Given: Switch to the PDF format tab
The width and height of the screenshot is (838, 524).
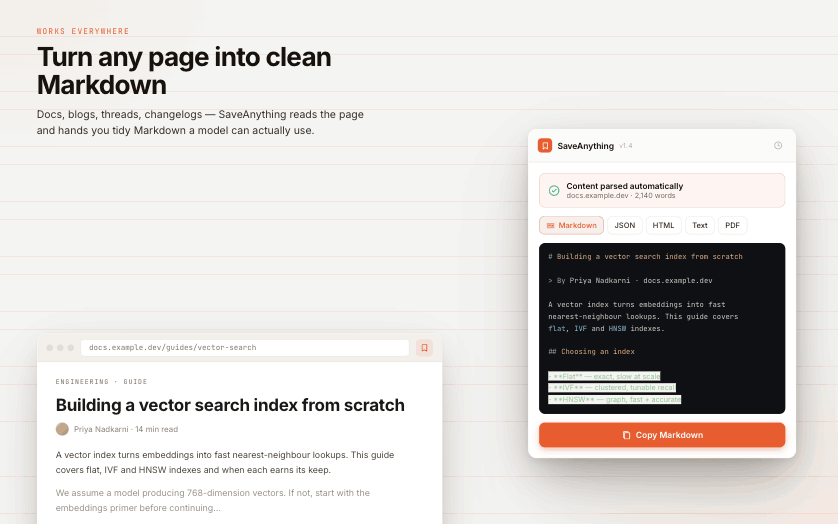Looking at the screenshot, I should [x=732, y=225].
